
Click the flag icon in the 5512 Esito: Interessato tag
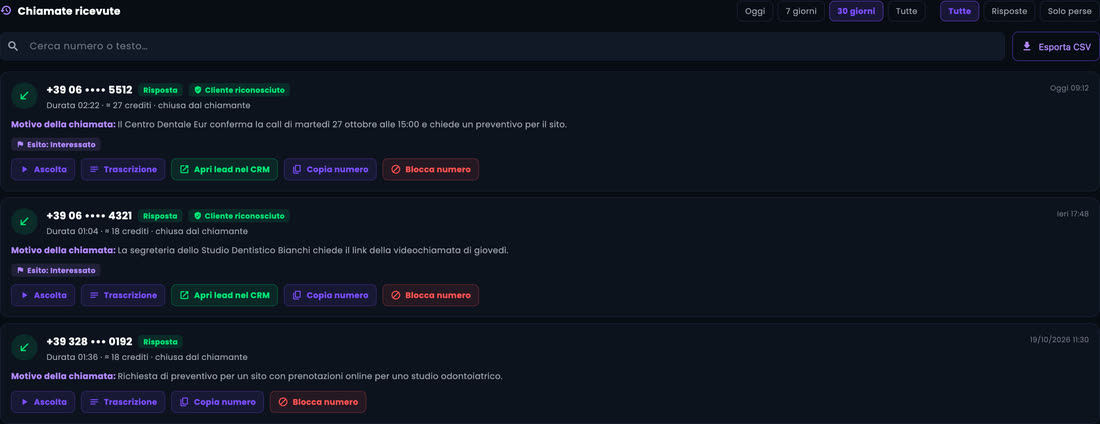pyautogui.click(x=20, y=144)
